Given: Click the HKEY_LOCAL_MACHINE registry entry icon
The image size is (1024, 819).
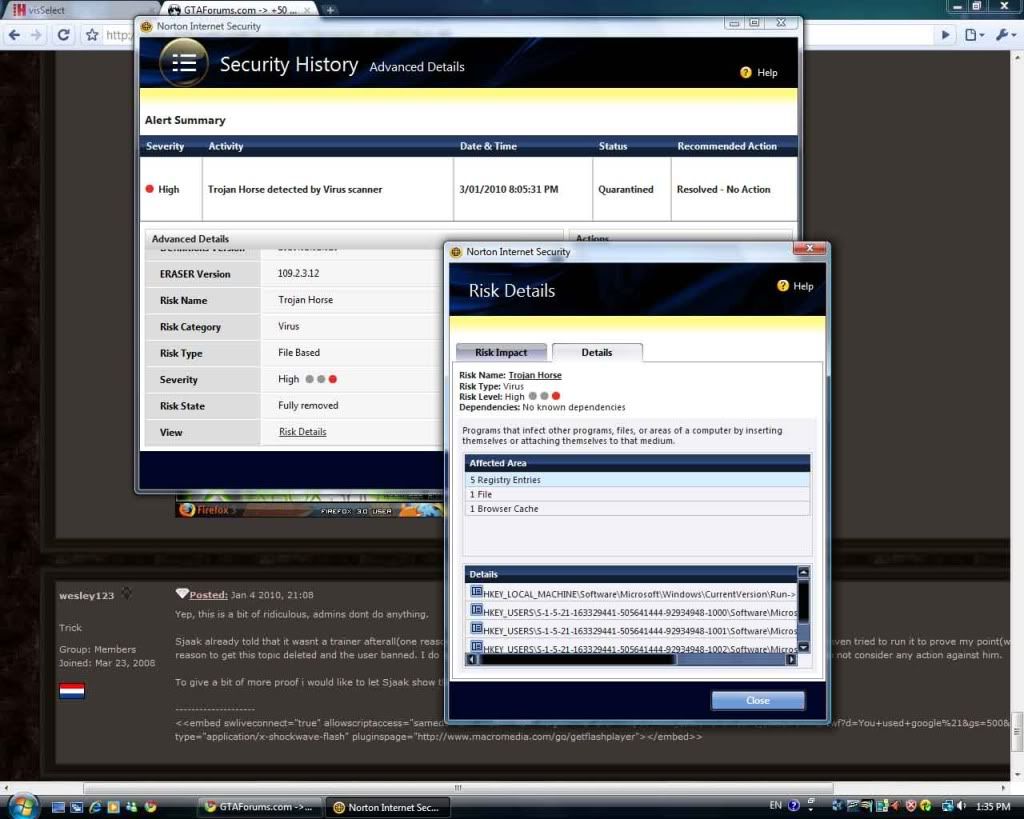Looking at the screenshot, I should click(x=477, y=593).
